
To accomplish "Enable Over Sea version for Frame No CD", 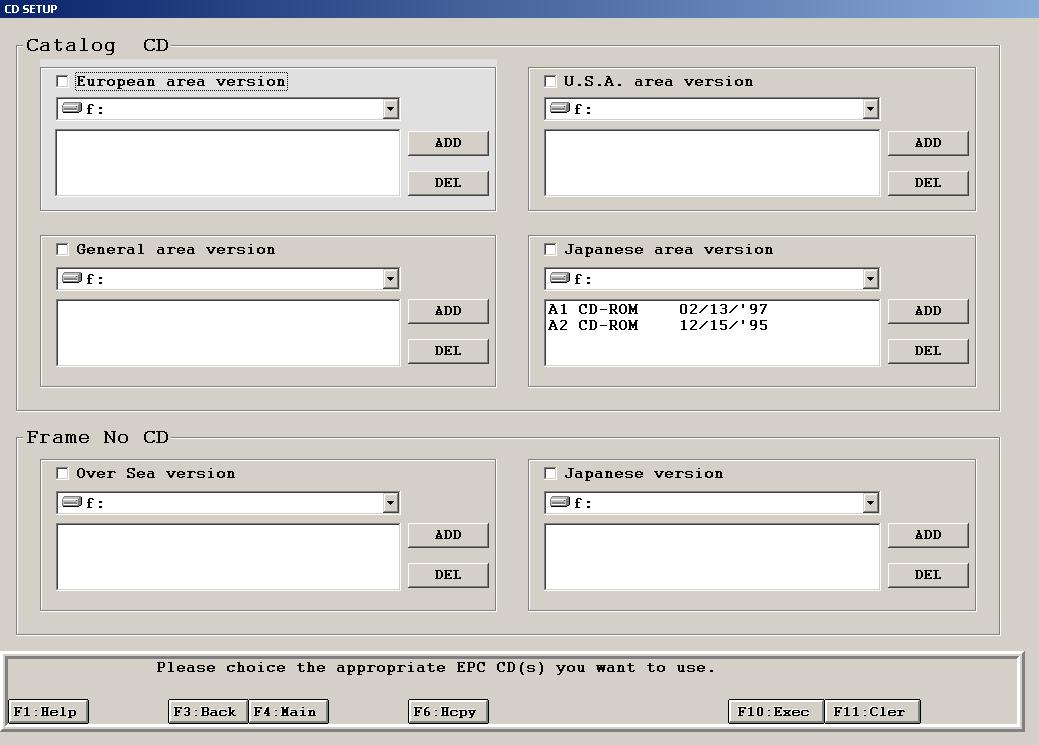I will coord(63,474).
